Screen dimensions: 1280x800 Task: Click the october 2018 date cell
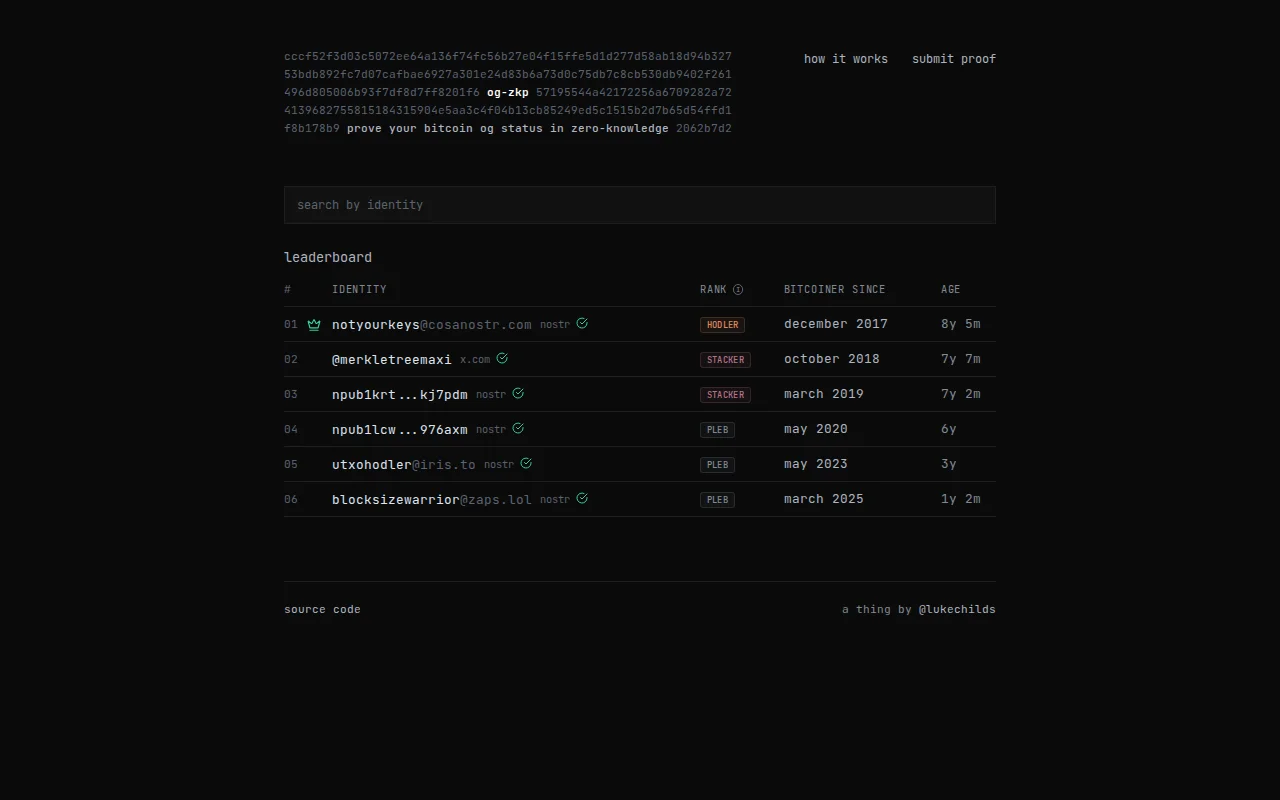pos(832,359)
